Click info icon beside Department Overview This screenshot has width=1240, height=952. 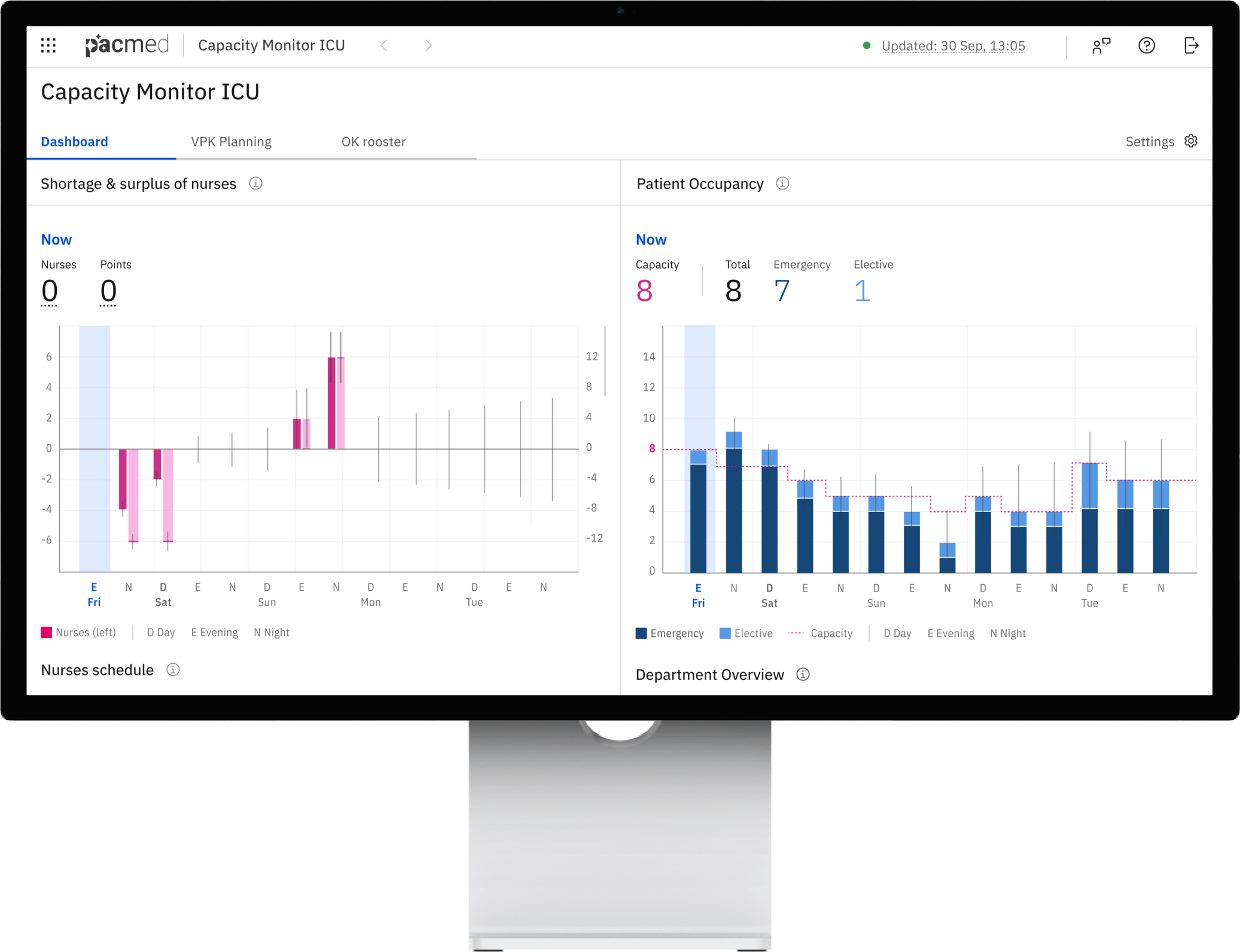[x=803, y=675]
